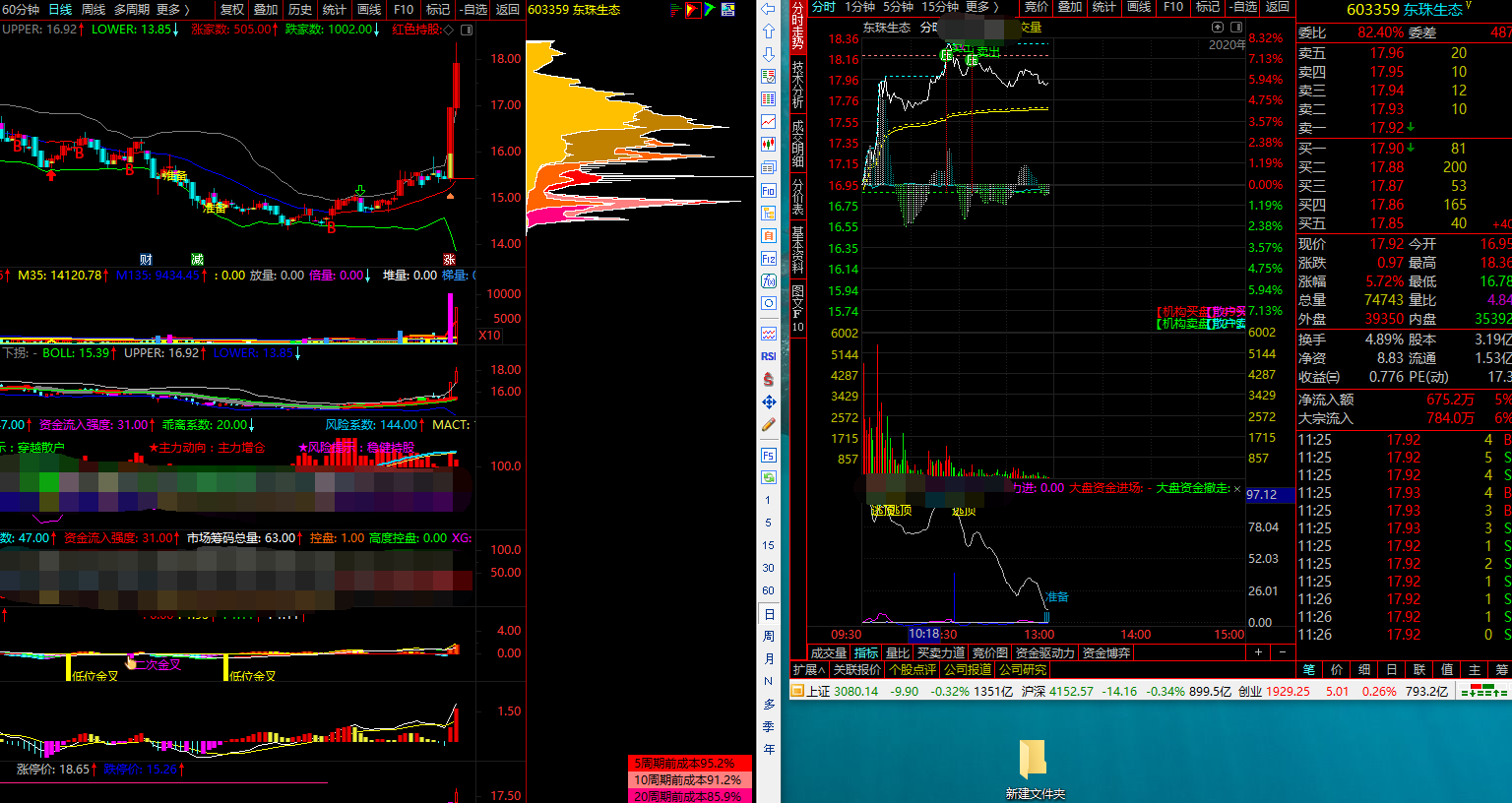Click the back arrow in vertical toolbar

(x=769, y=9)
